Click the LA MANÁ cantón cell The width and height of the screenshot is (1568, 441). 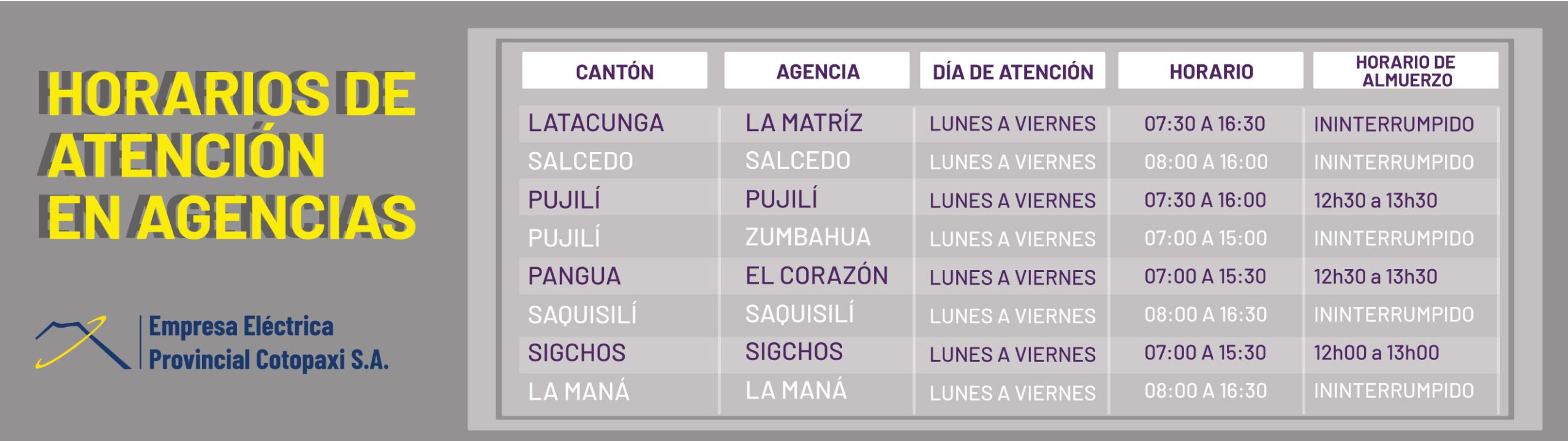click(579, 391)
